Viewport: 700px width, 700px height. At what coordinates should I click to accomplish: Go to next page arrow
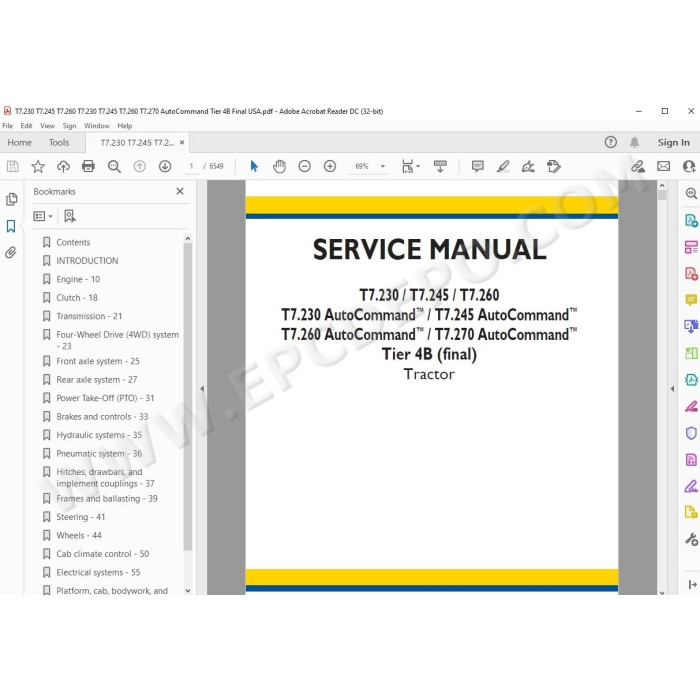coord(165,167)
